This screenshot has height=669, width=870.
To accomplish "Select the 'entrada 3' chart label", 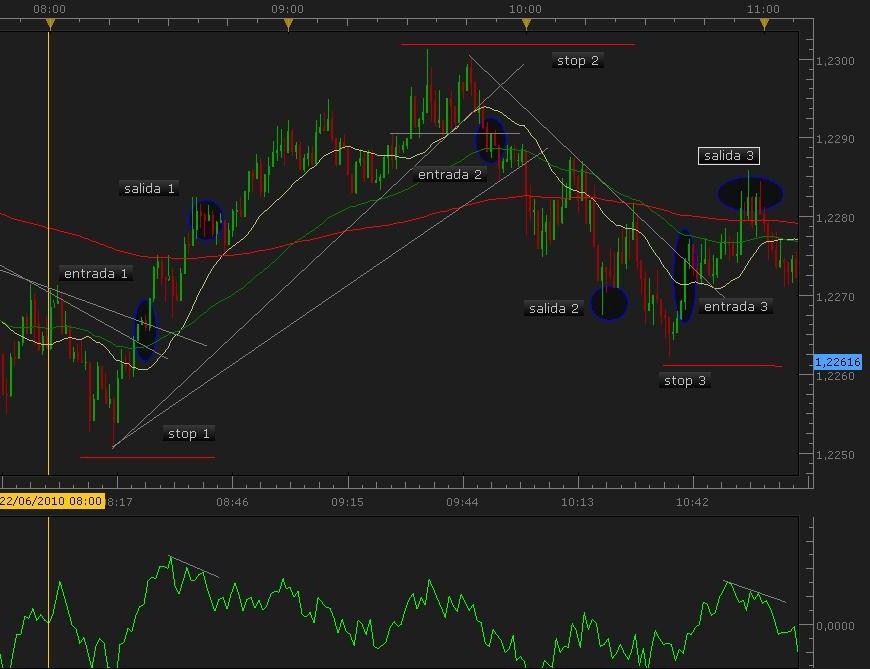I will [736, 307].
